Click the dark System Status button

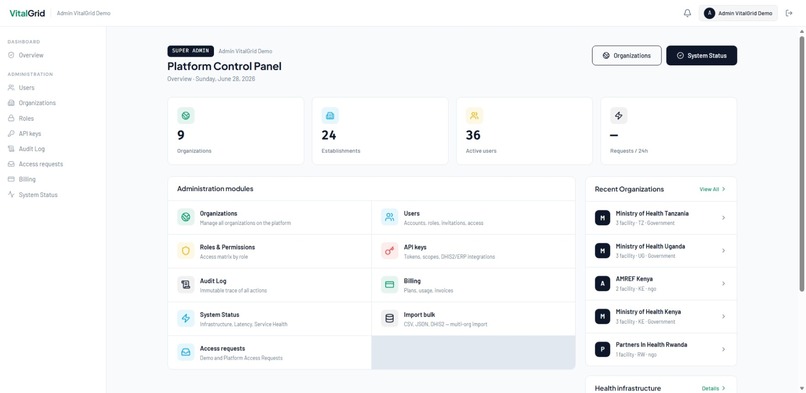702,55
